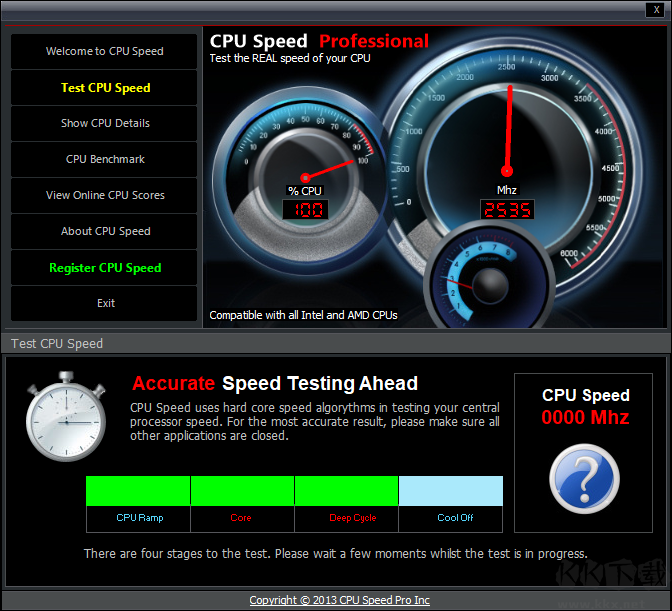Screen dimensions: 672x611
Task: Click the 0000 Mhz result readout
Action: click(x=585, y=417)
